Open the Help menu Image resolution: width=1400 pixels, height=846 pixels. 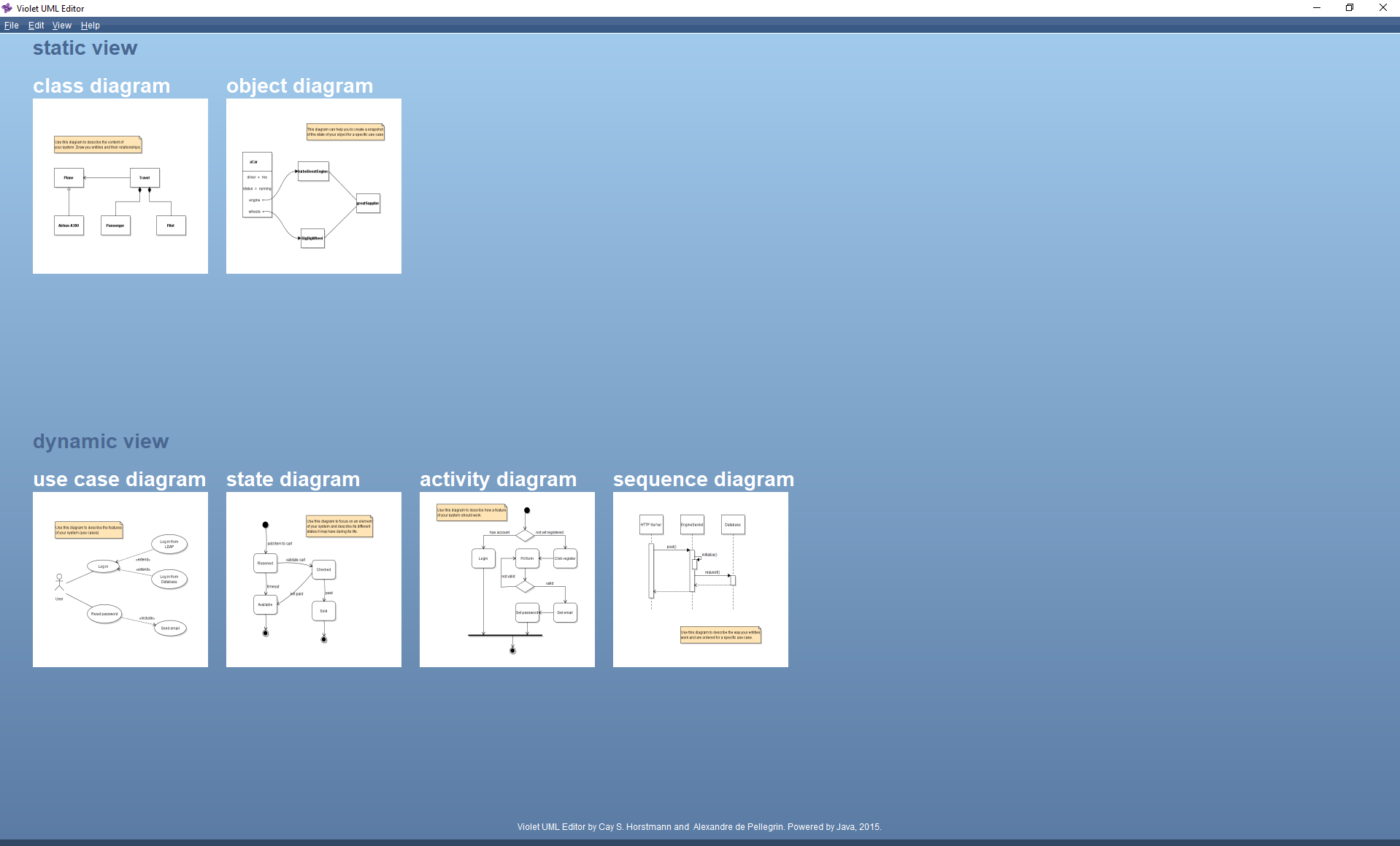click(91, 26)
